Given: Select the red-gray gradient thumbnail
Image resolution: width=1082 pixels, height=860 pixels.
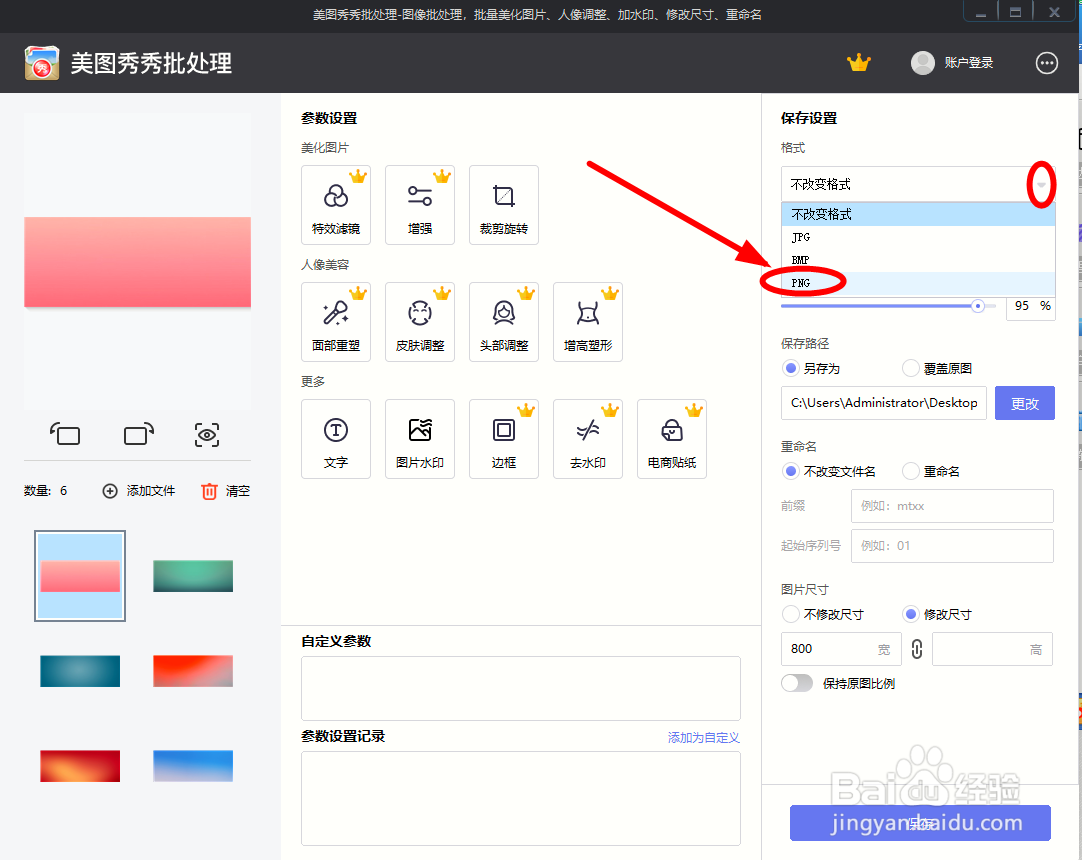Looking at the screenshot, I should [x=193, y=671].
